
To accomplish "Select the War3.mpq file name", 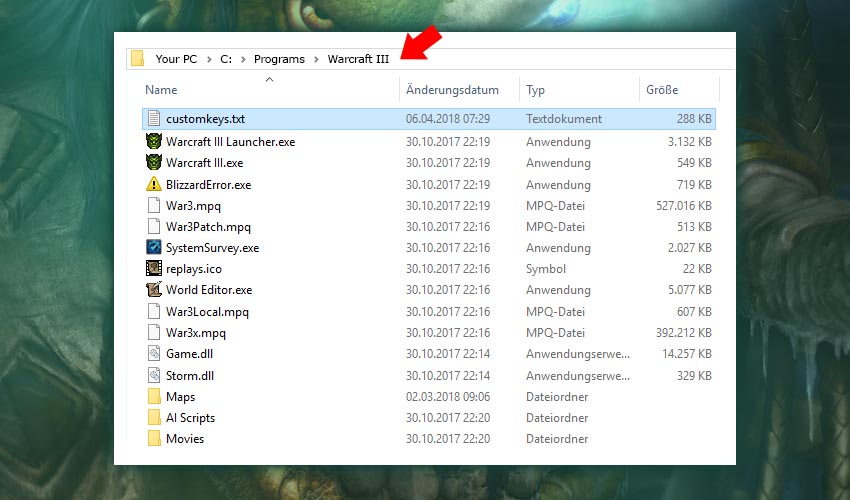I will point(194,206).
